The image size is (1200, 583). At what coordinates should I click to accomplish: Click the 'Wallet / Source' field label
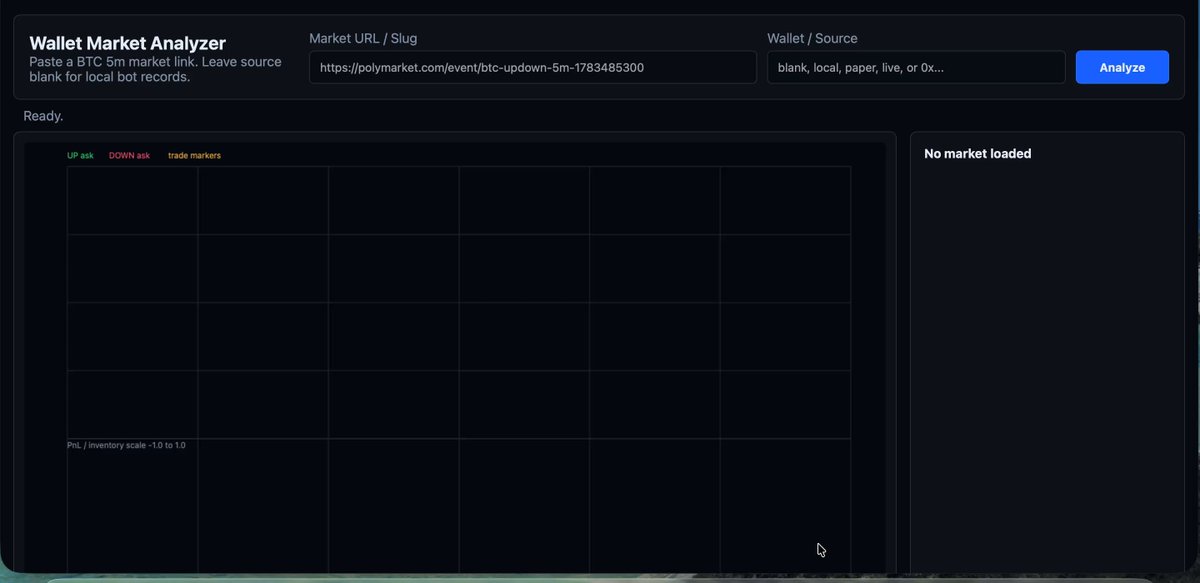point(812,38)
